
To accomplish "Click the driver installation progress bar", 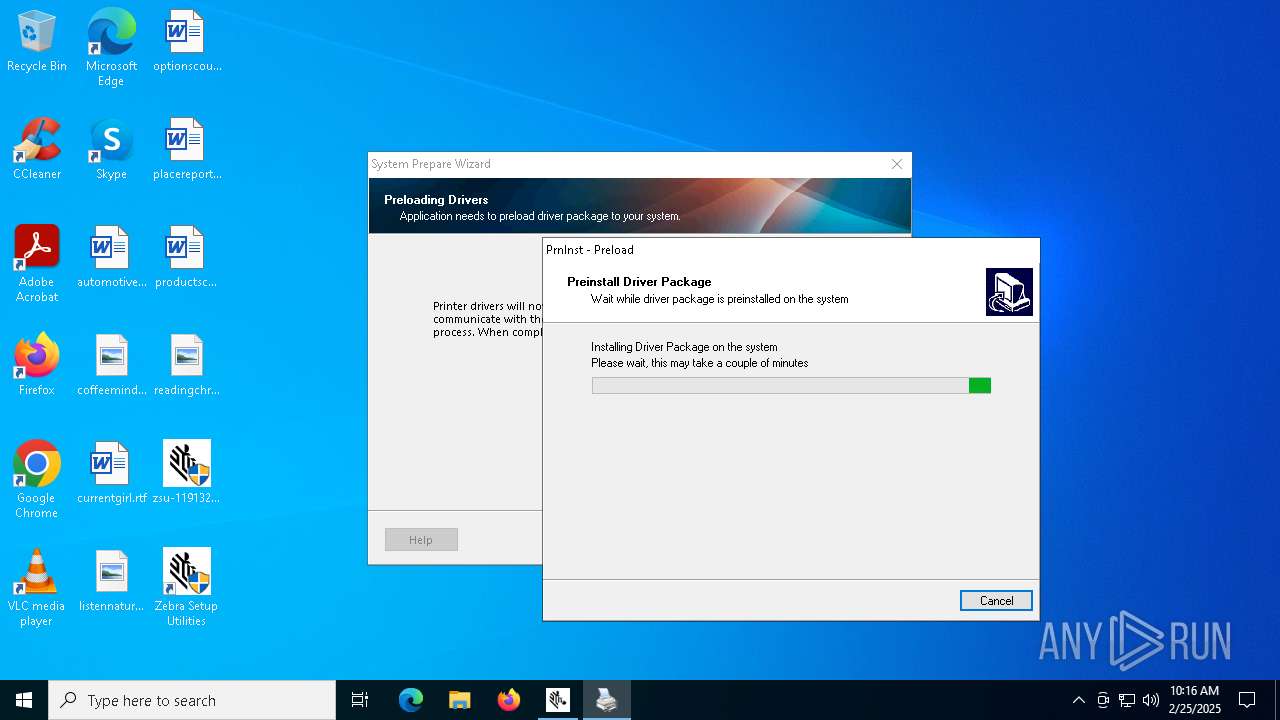I will [791, 386].
